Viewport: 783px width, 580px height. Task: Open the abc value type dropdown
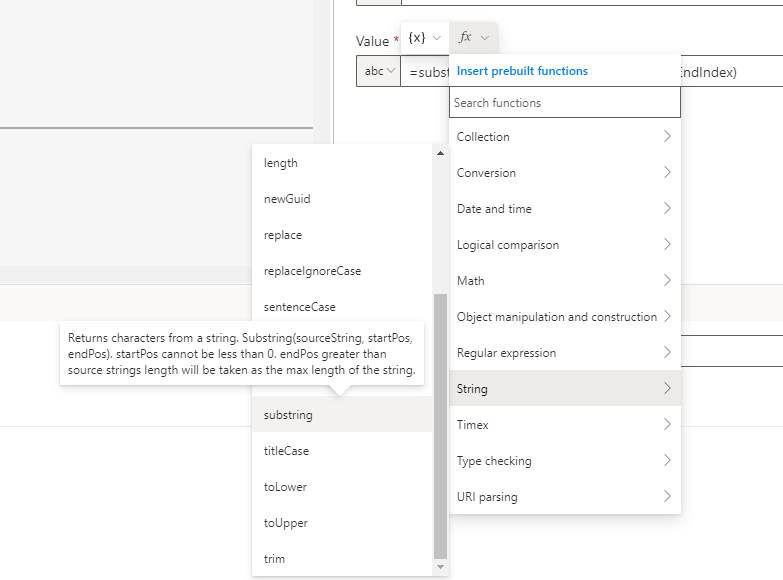[378, 72]
